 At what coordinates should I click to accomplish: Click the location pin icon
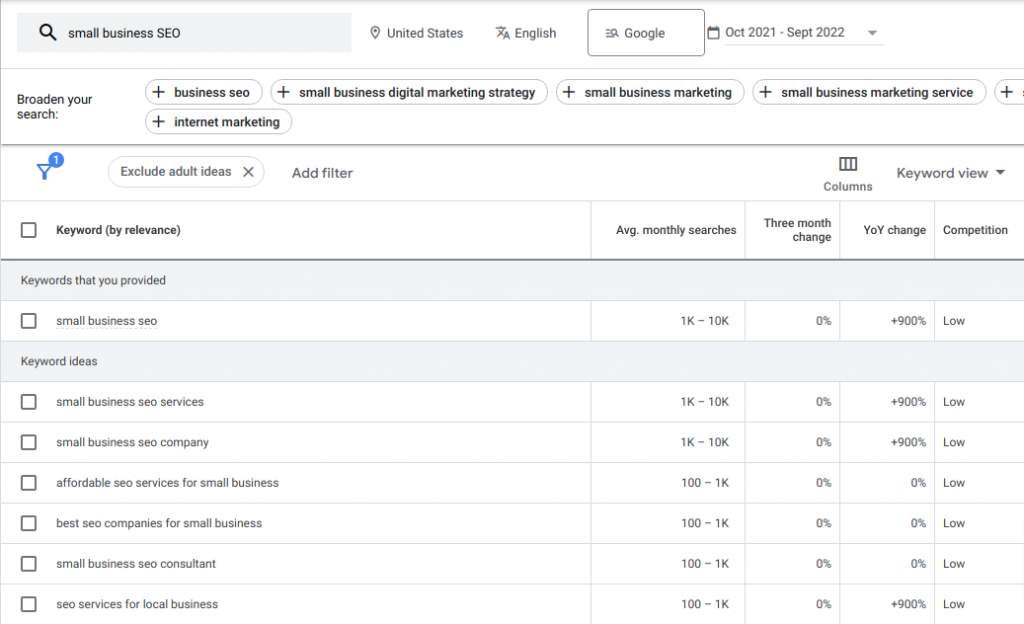click(x=375, y=33)
